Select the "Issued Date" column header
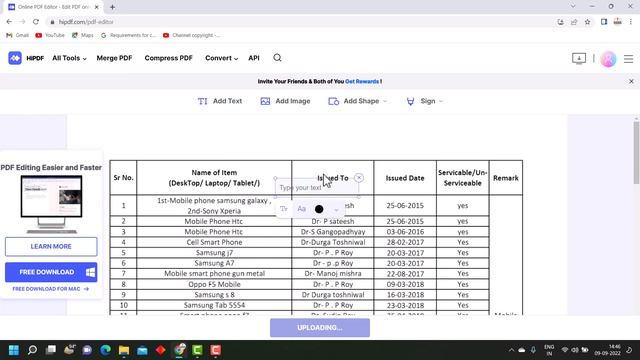Viewport: 640px width, 360px height. 405,178
